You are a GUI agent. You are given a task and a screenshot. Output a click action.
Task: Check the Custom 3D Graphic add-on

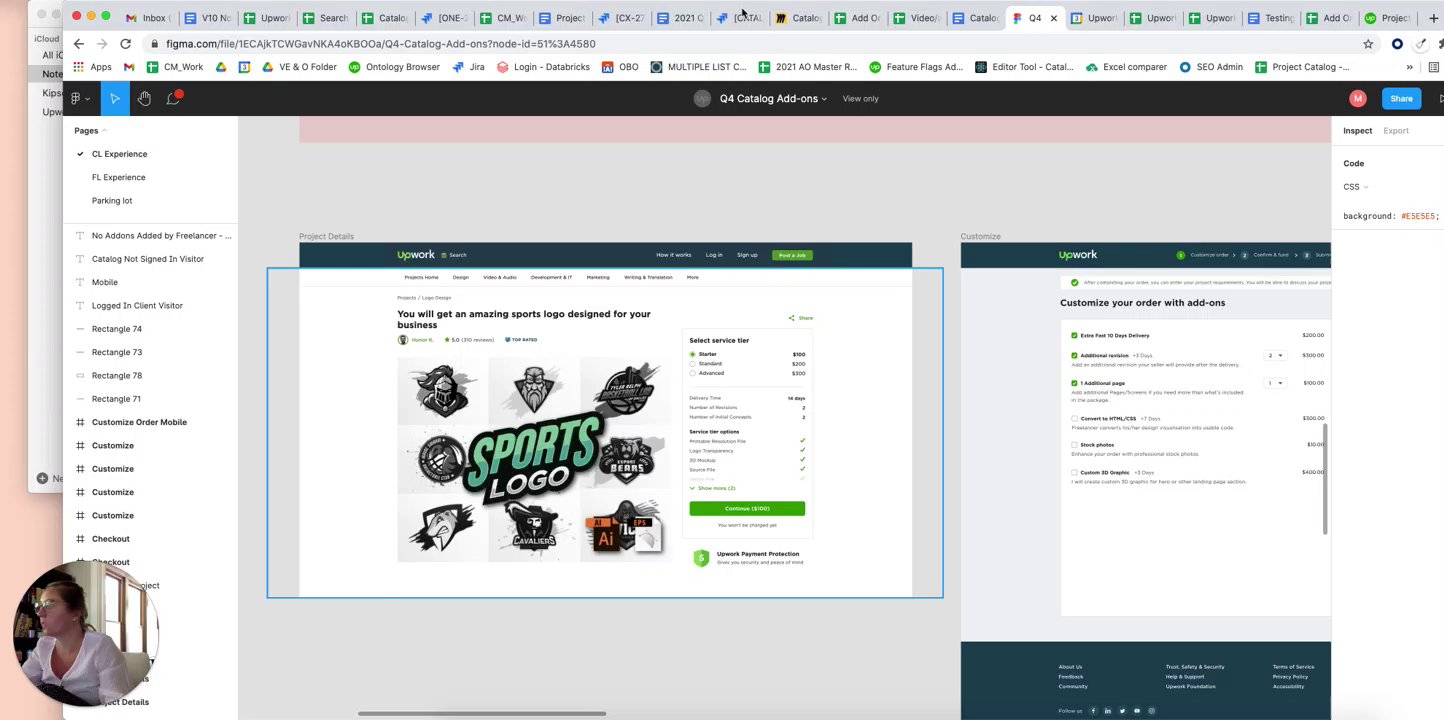point(1074,473)
